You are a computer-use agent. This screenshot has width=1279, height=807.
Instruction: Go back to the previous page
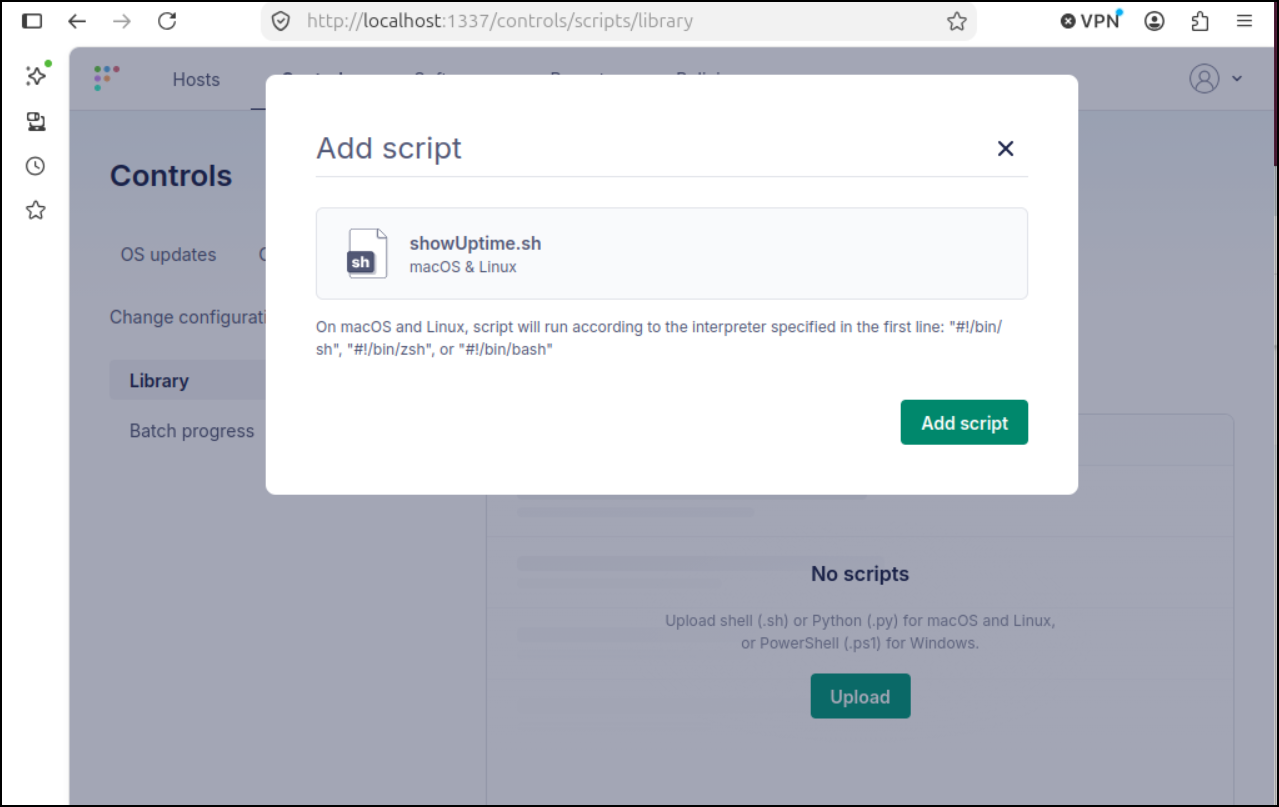77,21
